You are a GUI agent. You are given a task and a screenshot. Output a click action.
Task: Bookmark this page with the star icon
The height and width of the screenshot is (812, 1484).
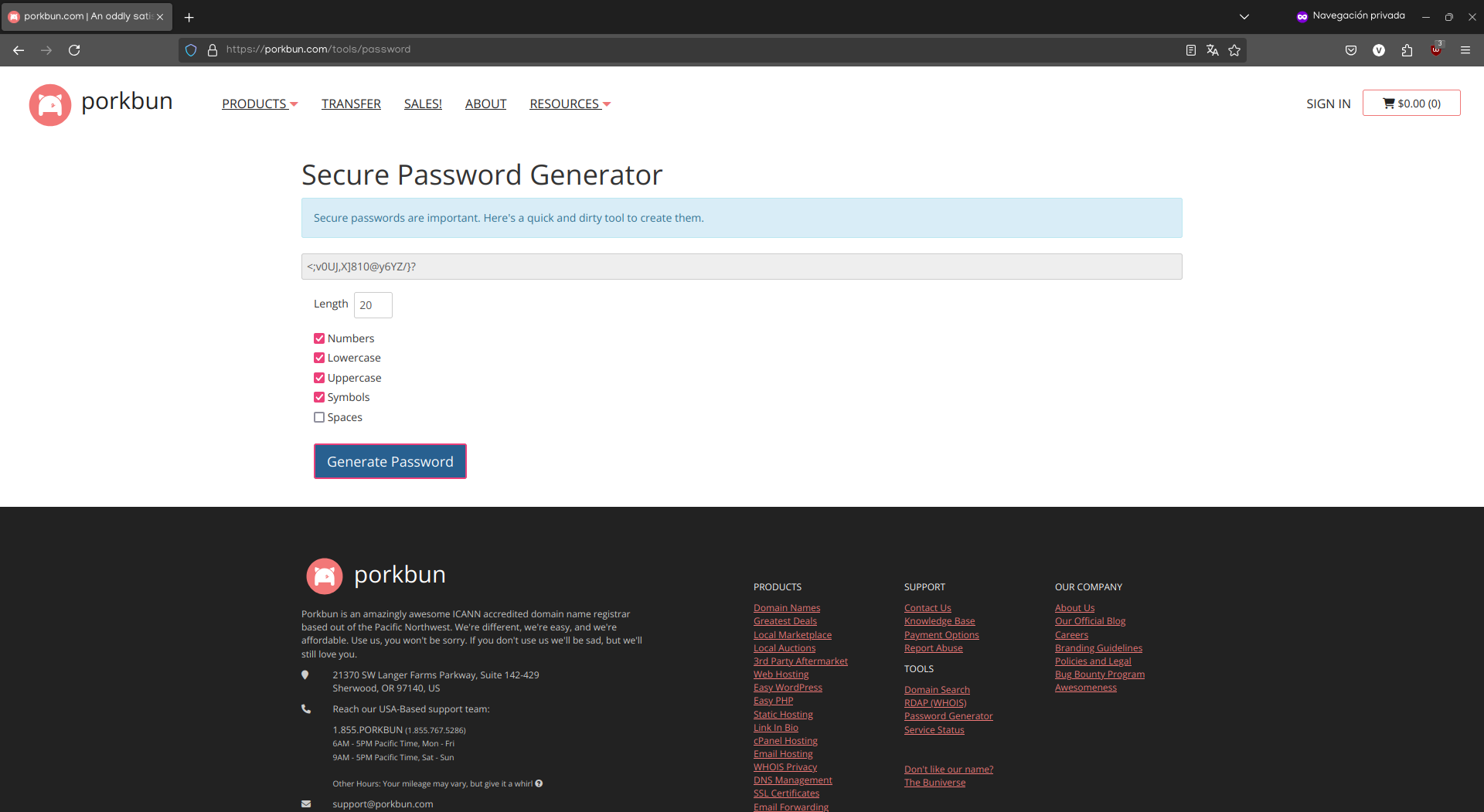pos(1234,50)
